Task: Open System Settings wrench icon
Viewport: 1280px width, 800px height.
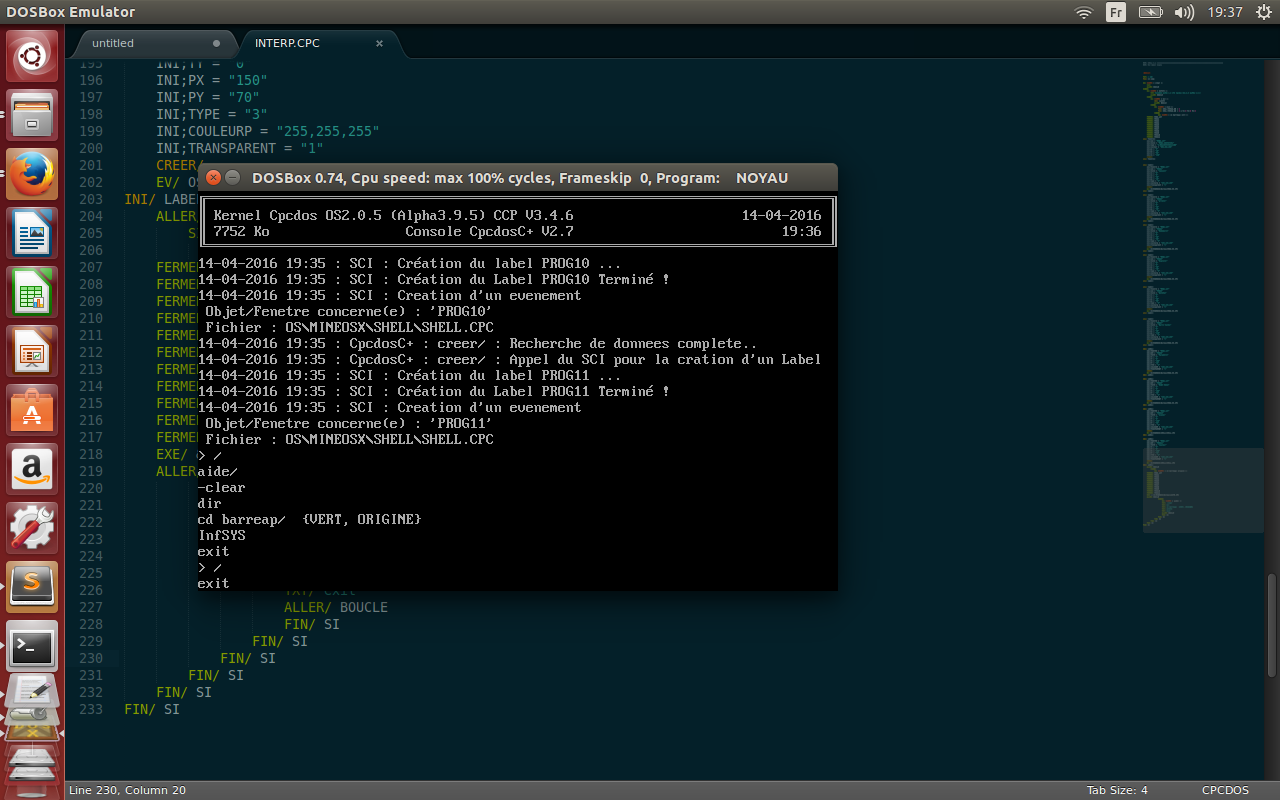Action: point(33,528)
